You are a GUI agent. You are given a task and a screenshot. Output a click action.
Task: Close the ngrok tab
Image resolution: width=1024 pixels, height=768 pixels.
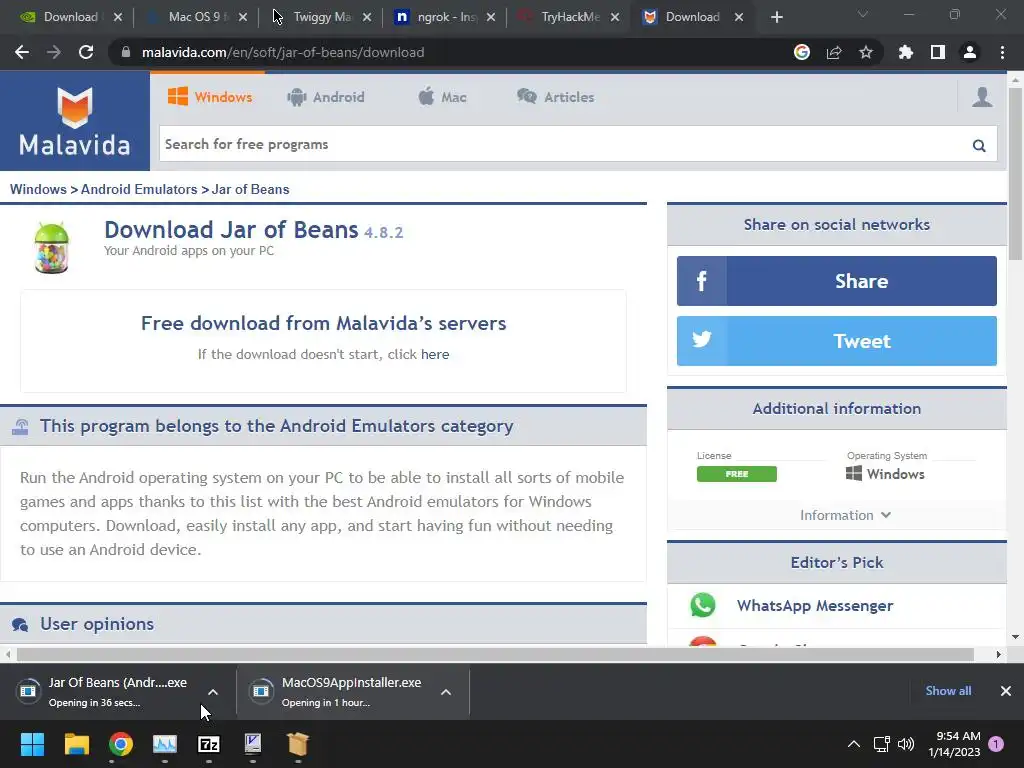[x=491, y=18]
